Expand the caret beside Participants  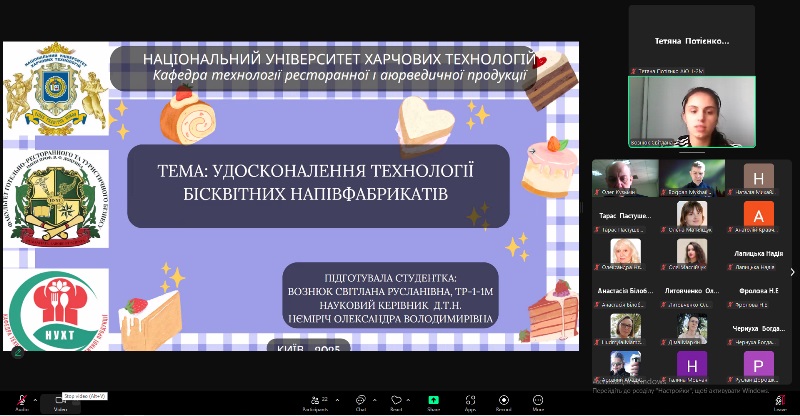pos(337,400)
